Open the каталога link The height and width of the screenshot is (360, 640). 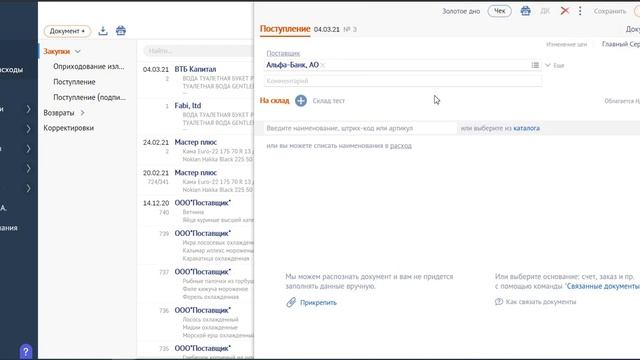tap(527, 128)
